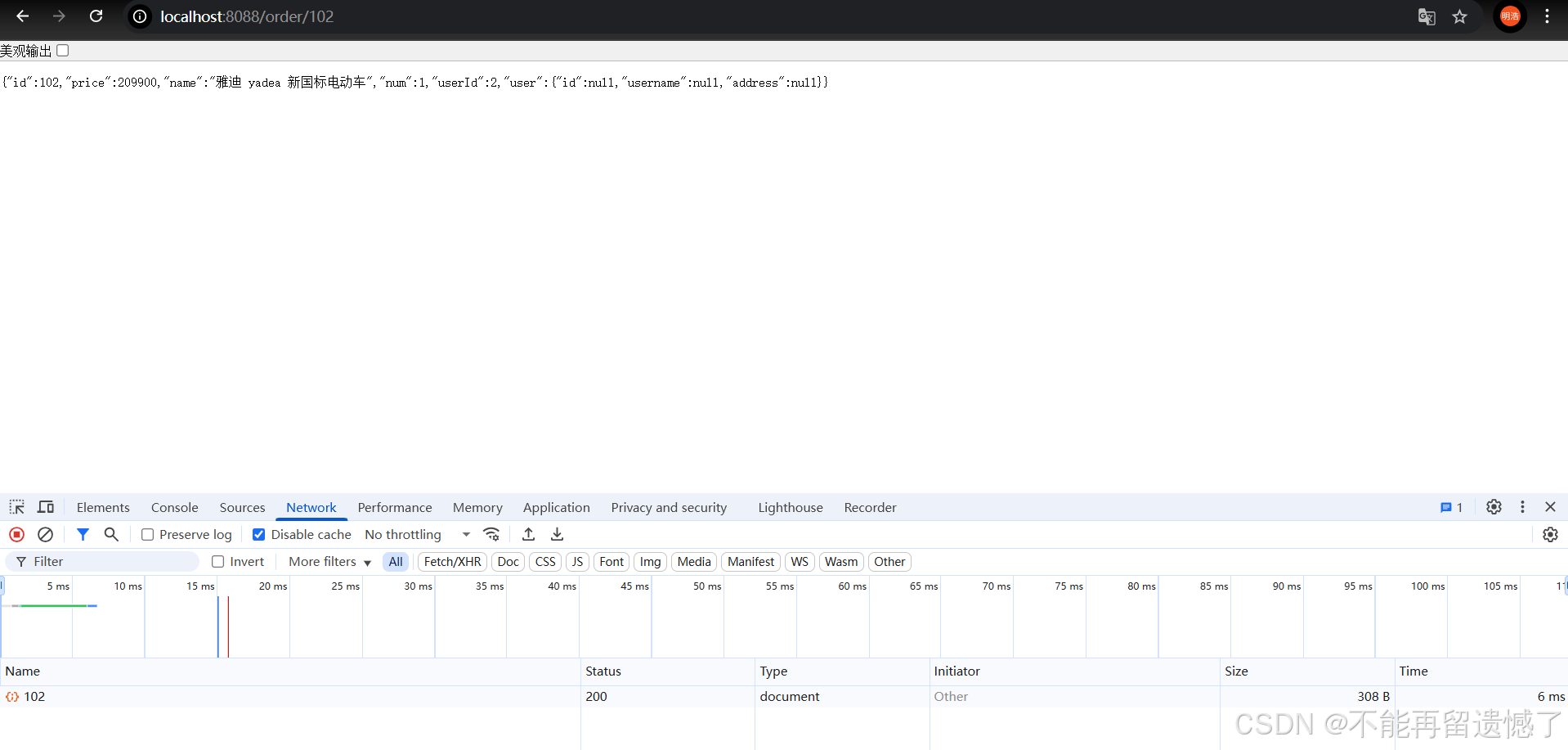Screen dimensions: 1568x750
Task: Open network search with the magnifier
Action: pyautogui.click(x=111, y=534)
